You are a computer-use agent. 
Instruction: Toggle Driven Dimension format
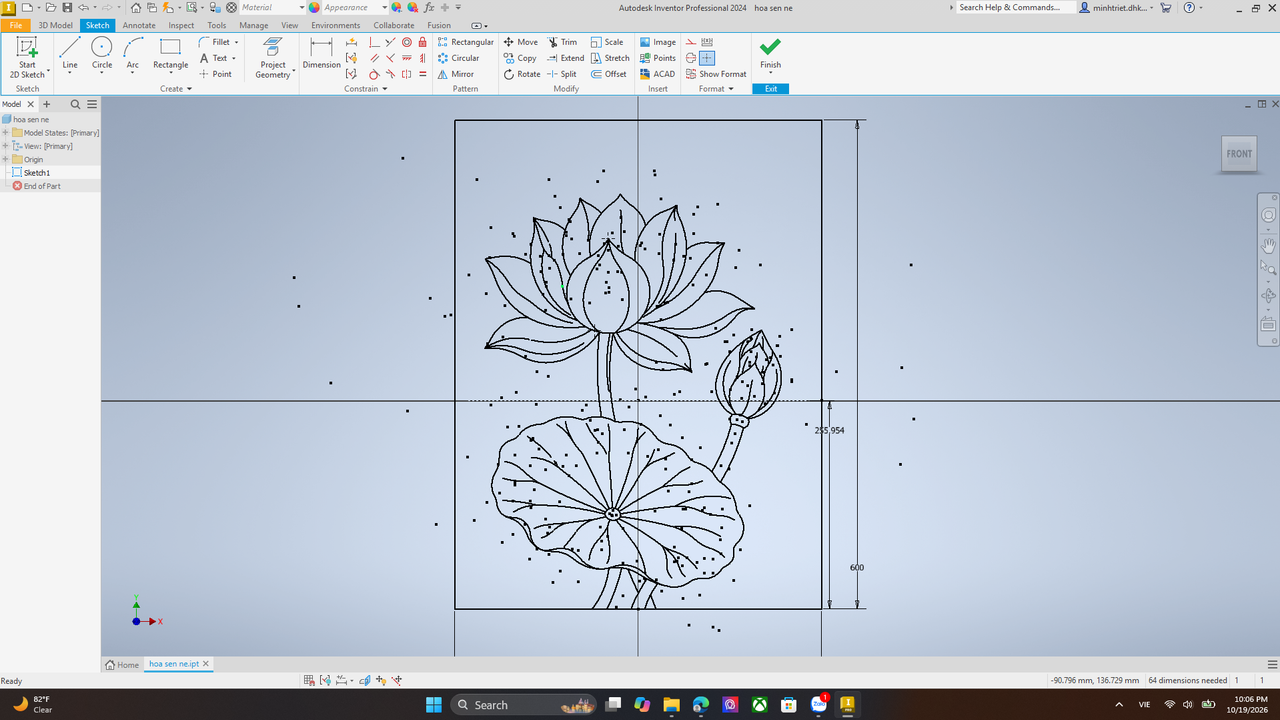707,42
